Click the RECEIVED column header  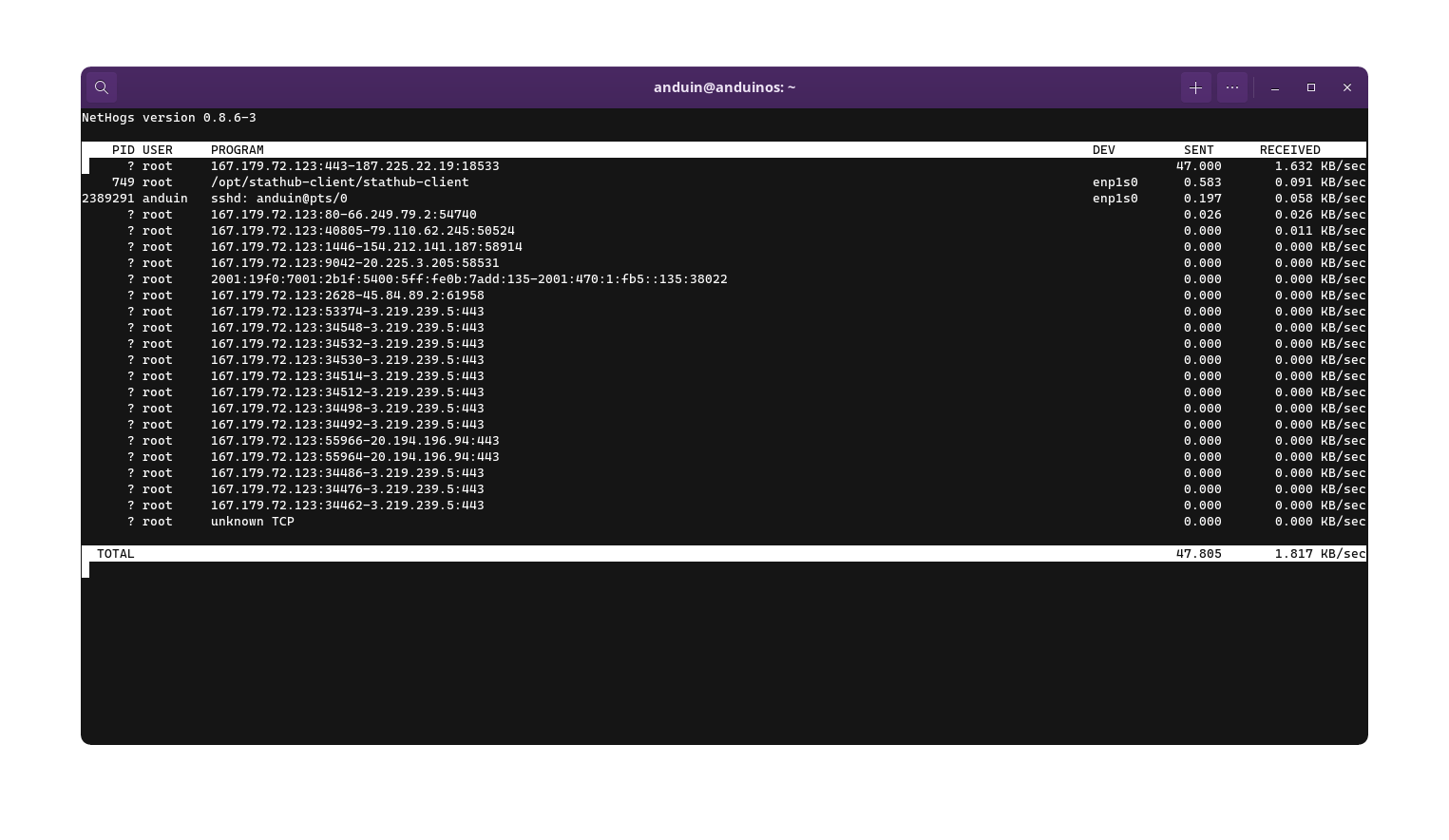1289,150
